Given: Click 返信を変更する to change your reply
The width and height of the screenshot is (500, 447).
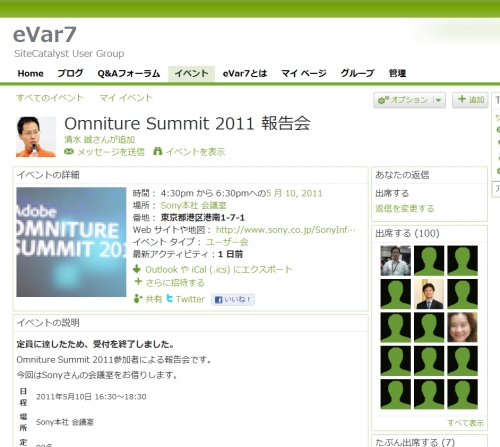Looking at the screenshot, I should click(x=405, y=209).
